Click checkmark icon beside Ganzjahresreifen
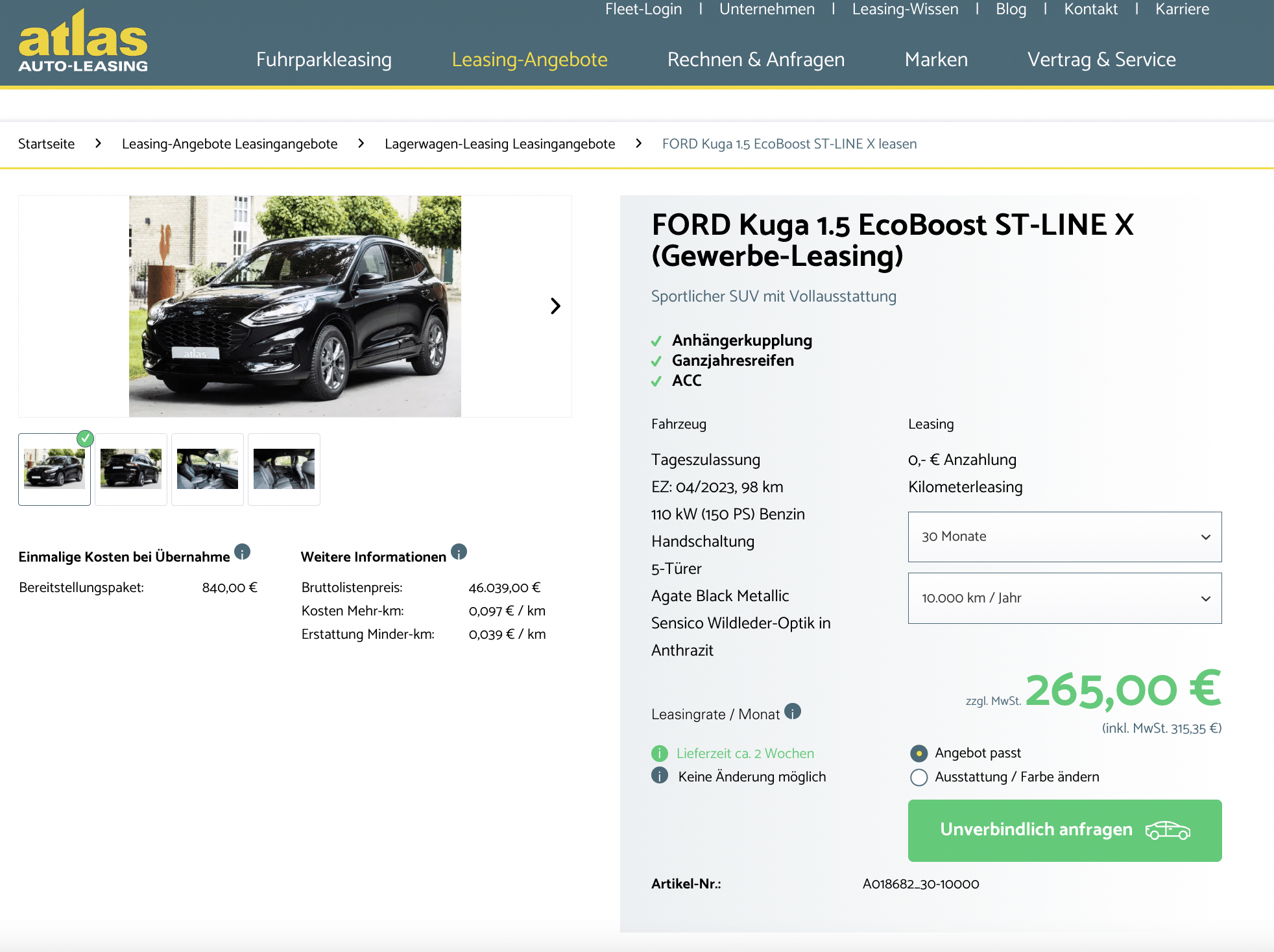The width and height of the screenshot is (1274, 952). (656, 361)
